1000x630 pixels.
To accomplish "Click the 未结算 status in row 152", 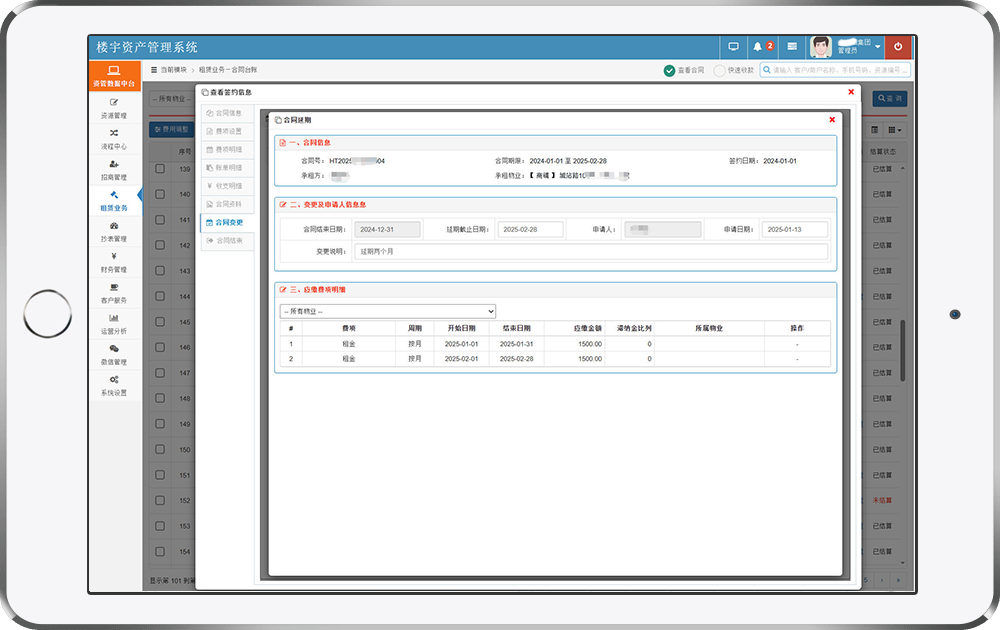I will pyautogui.click(x=882, y=501).
